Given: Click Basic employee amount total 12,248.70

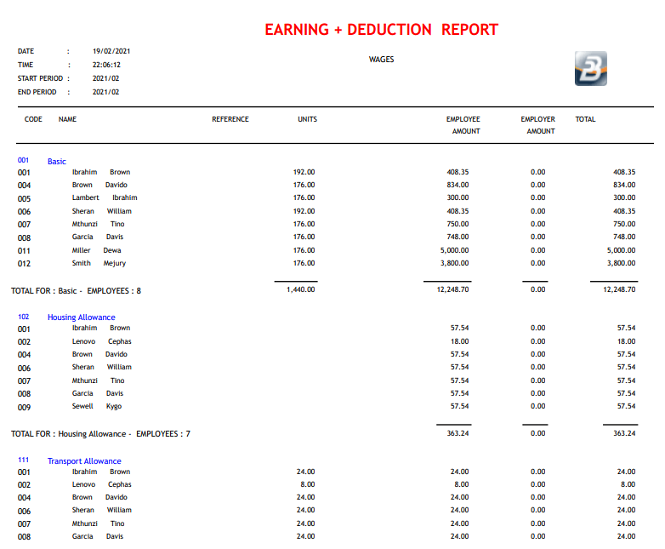Looking at the screenshot, I should [453, 289].
